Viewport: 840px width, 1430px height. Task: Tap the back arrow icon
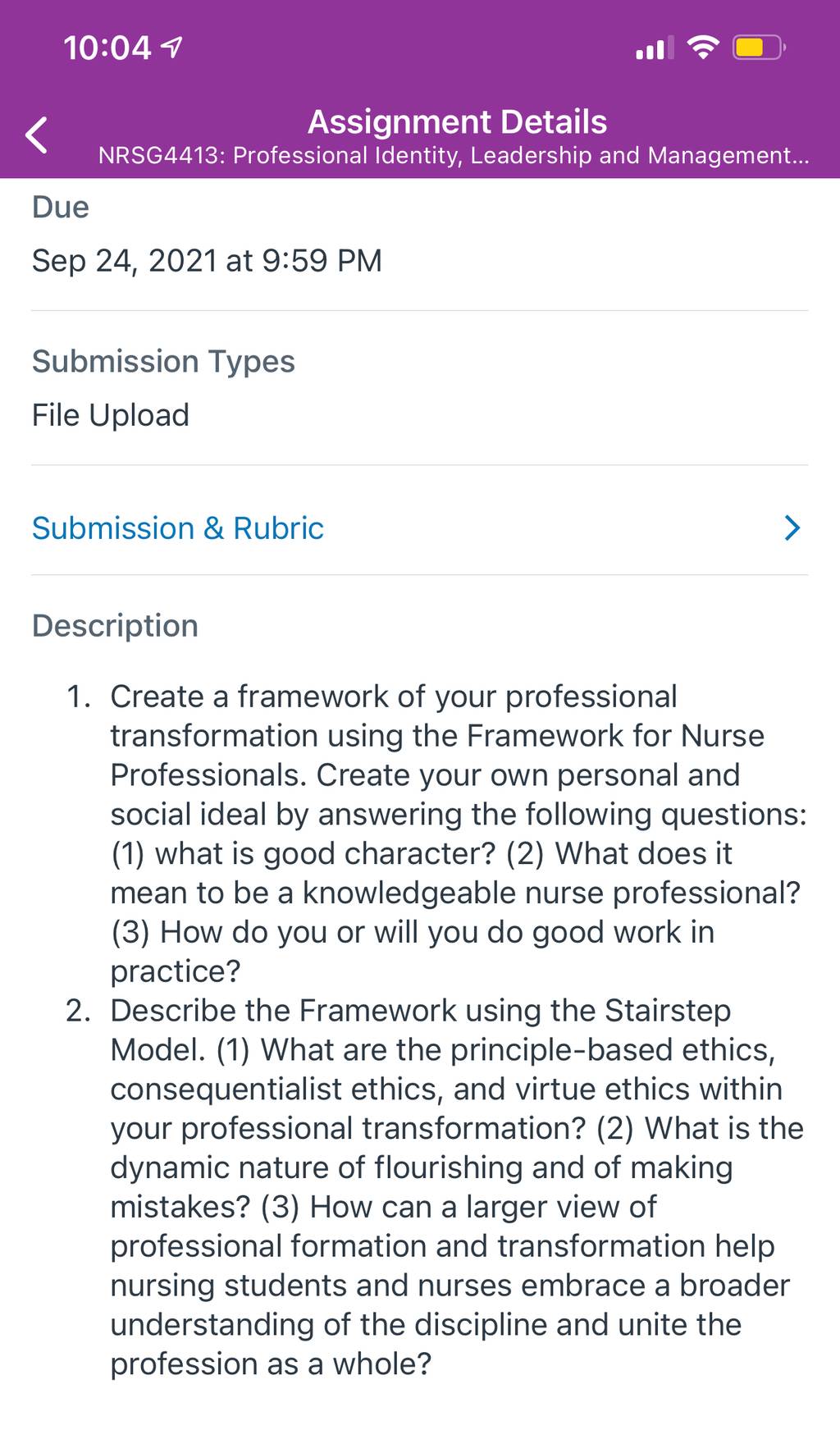tap(37, 135)
